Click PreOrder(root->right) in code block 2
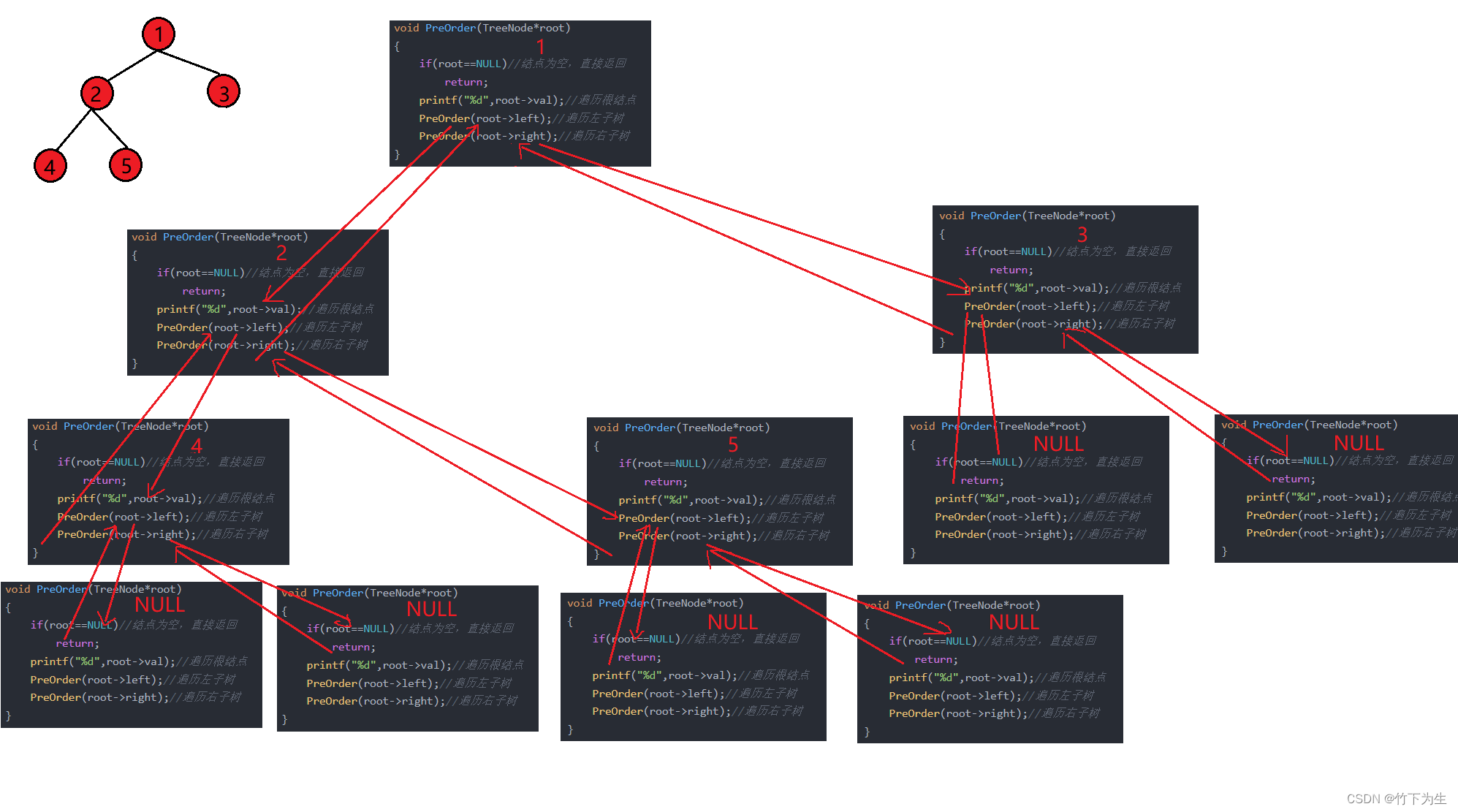 coord(262,345)
